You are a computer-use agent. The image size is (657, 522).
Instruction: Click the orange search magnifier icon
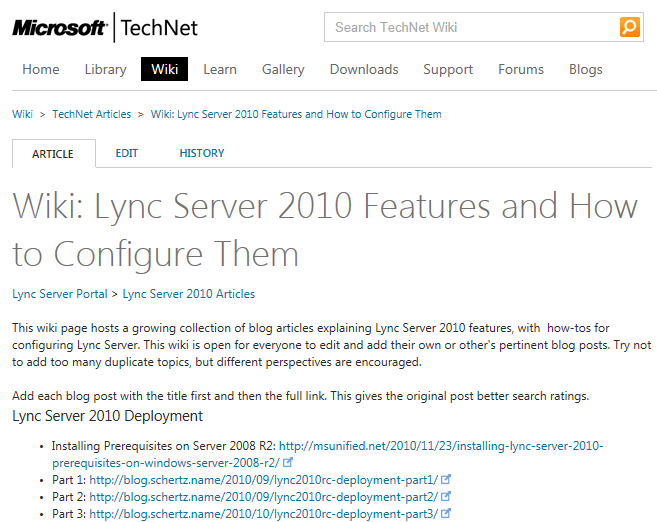(629, 27)
